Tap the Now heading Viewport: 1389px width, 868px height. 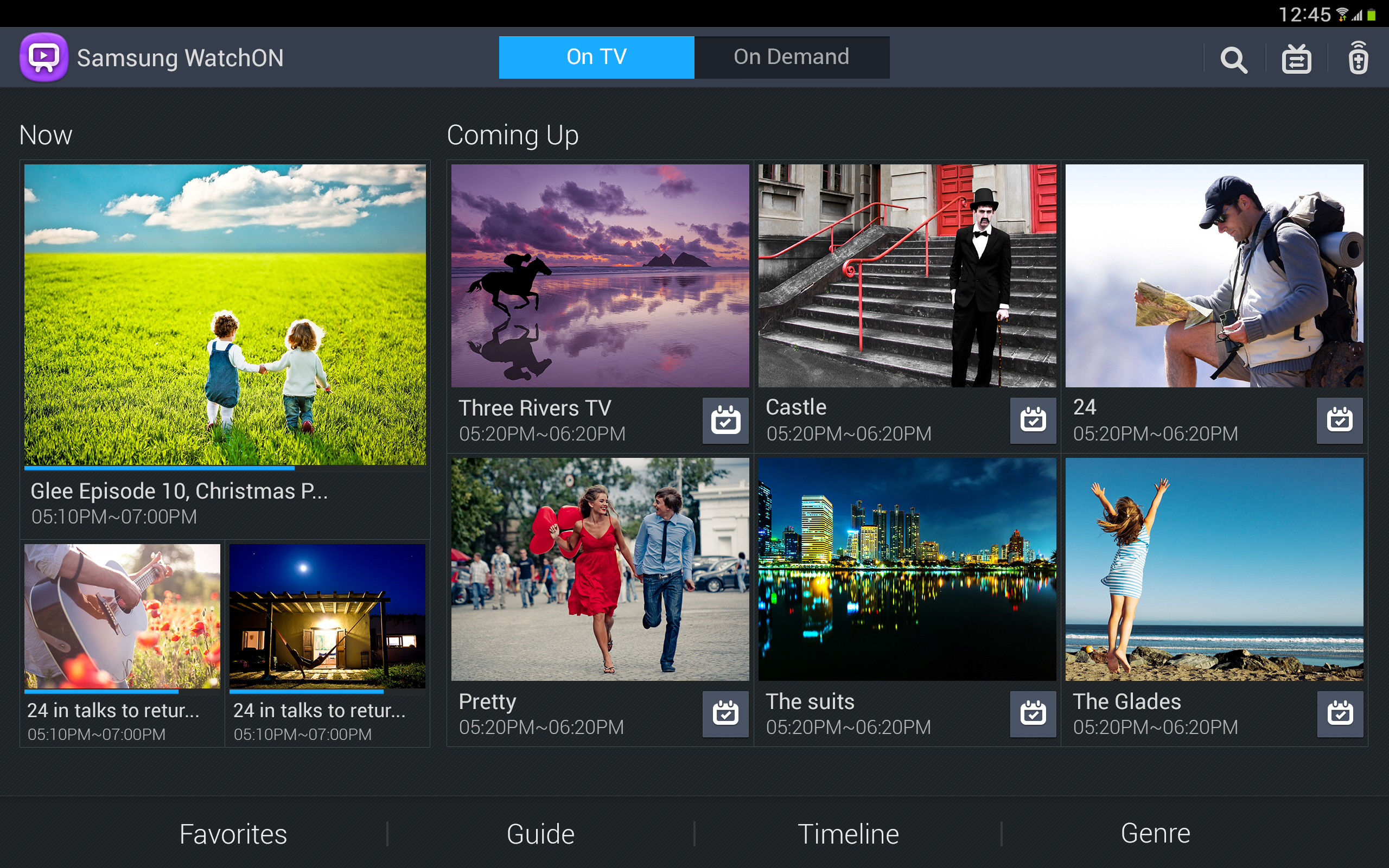46,136
